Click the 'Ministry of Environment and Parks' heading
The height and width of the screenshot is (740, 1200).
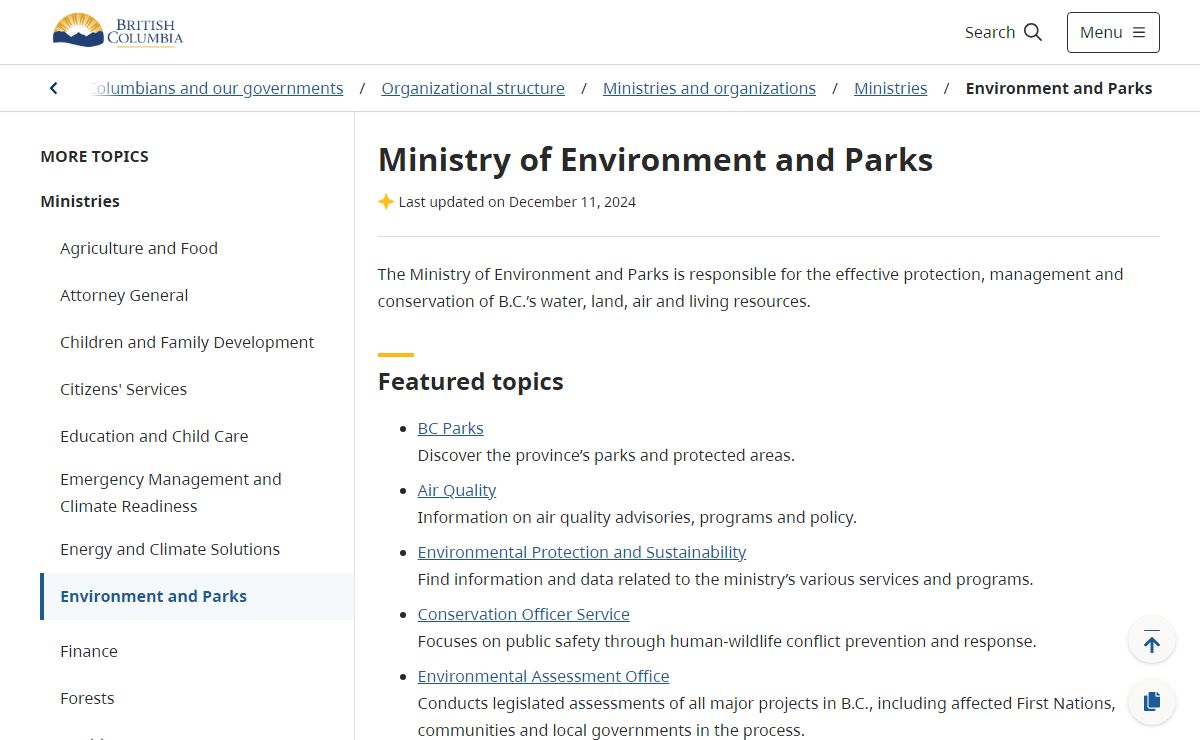click(656, 160)
